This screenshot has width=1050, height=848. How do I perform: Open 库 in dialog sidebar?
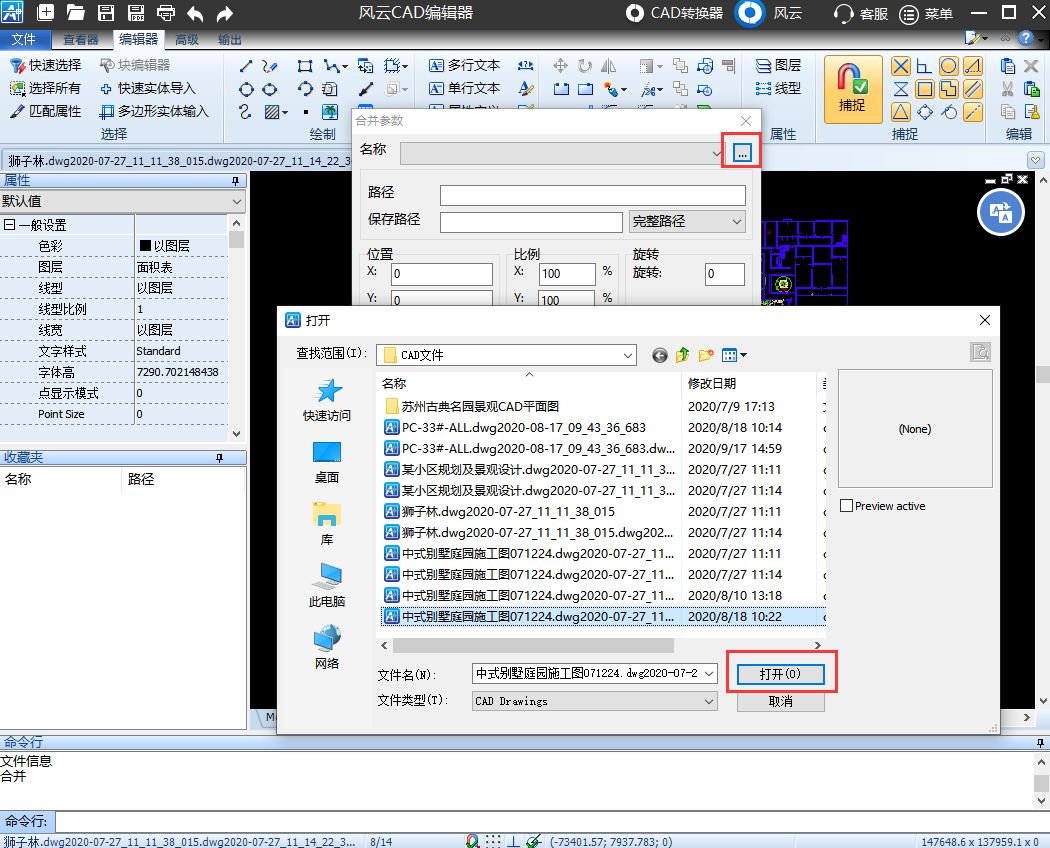[327, 524]
